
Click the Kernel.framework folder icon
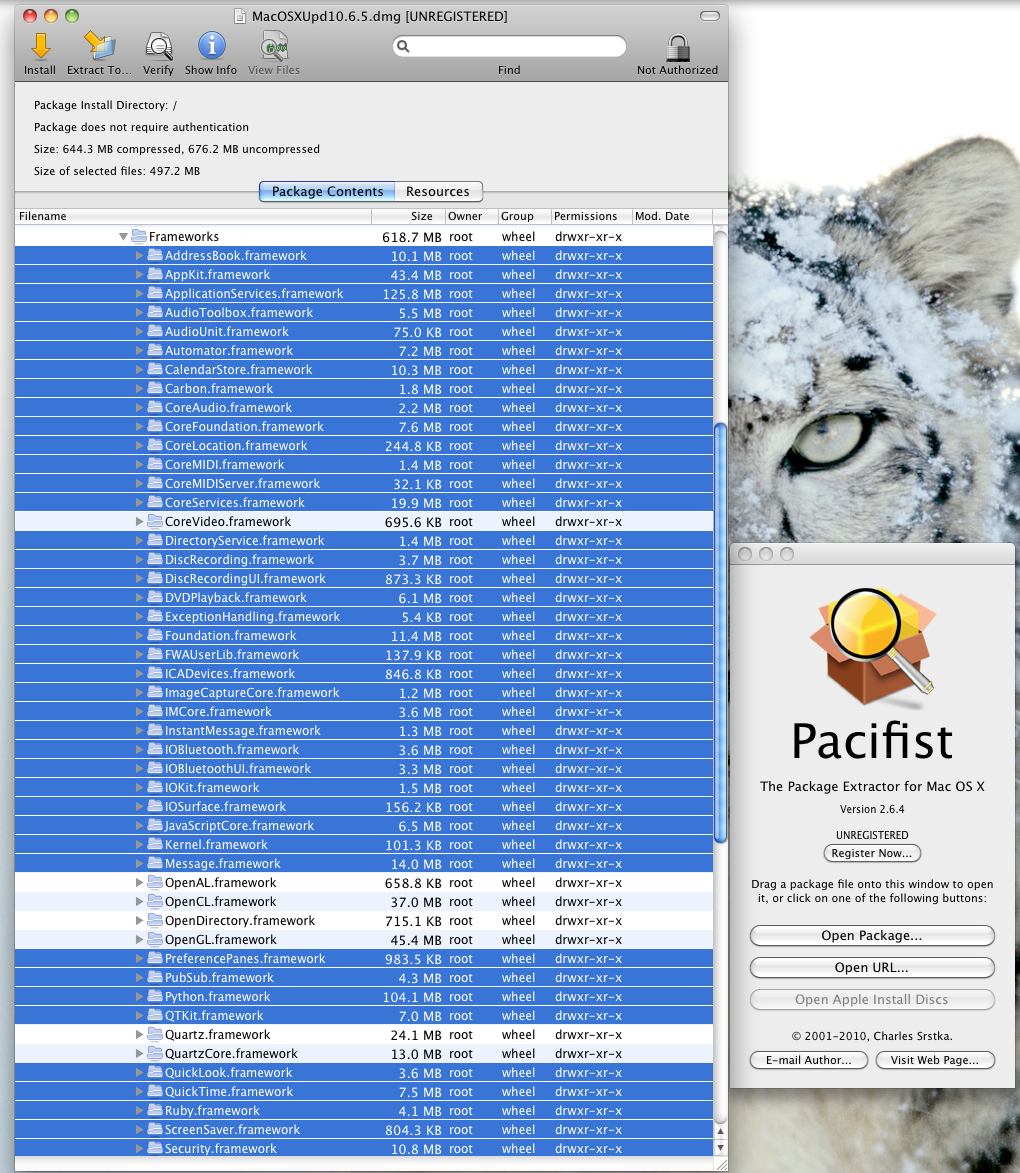pyautogui.click(x=155, y=845)
